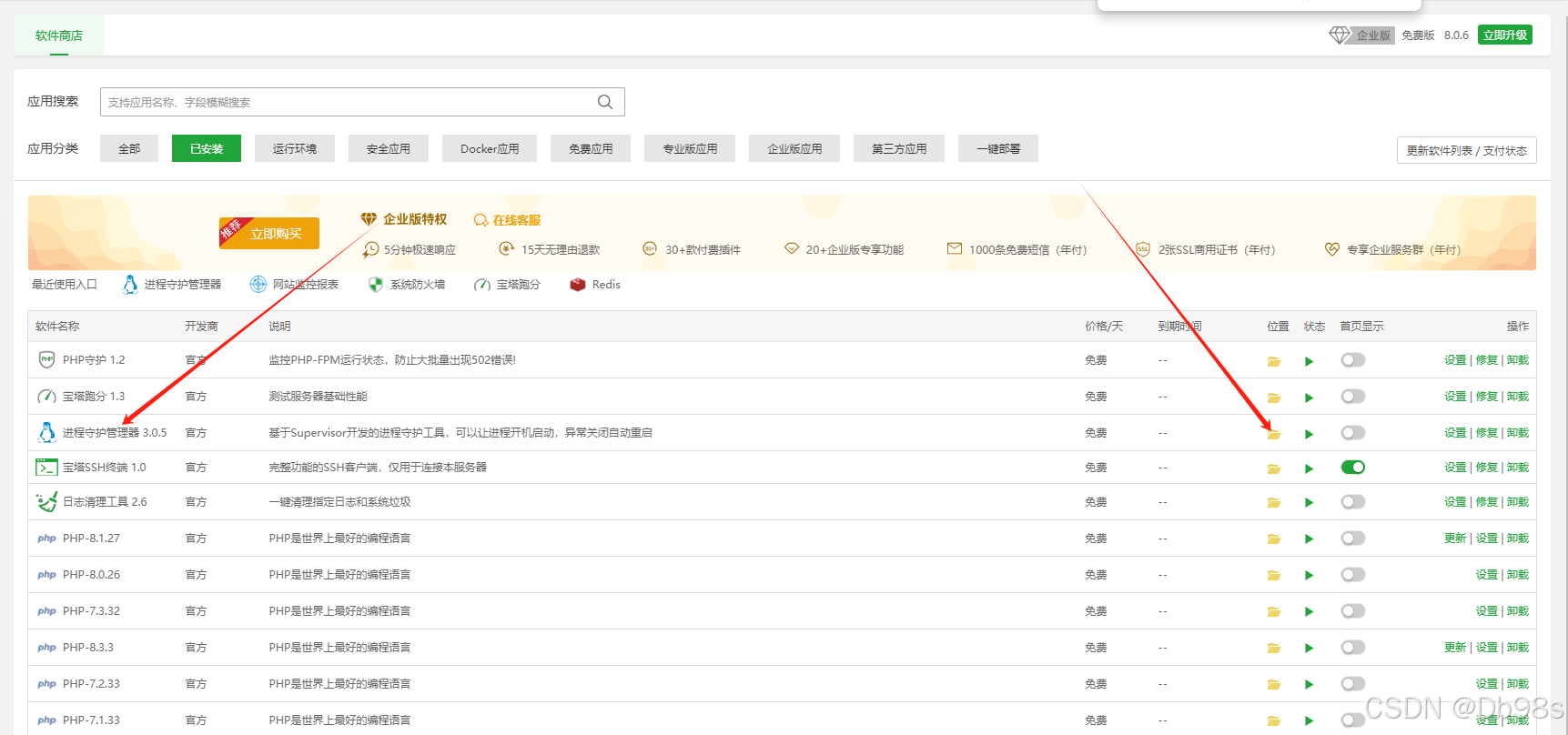Focus the 应用搜索 input field
1568x735 pixels.
[362, 102]
